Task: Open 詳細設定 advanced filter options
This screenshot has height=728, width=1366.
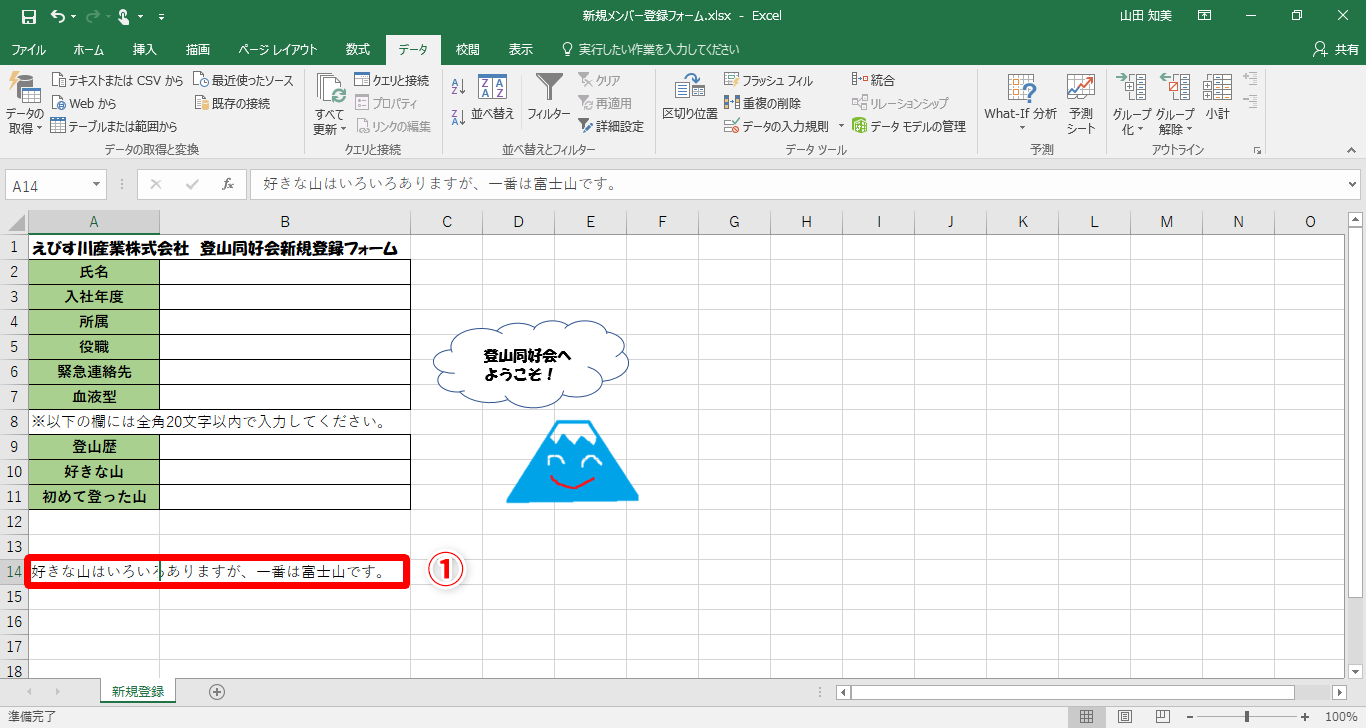Action: (x=611, y=126)
